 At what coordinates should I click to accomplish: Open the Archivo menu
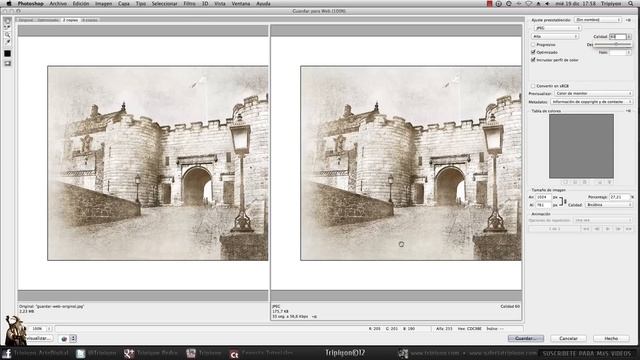[x=58, y=4]
